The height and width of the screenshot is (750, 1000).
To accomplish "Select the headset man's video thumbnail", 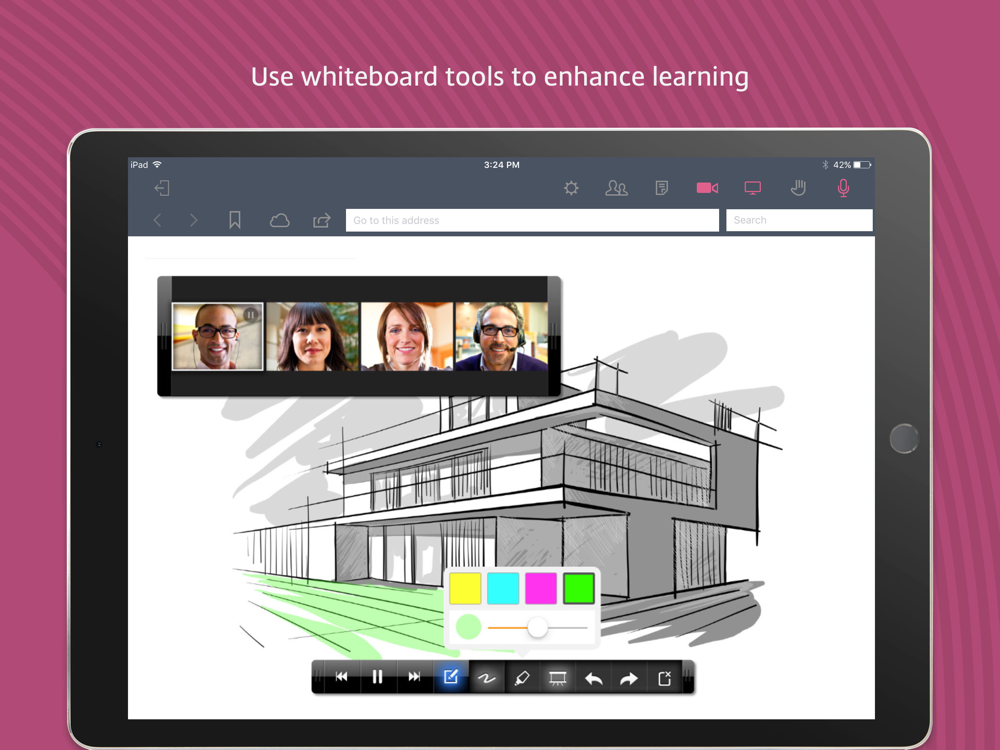I will [x=501, y=336].
